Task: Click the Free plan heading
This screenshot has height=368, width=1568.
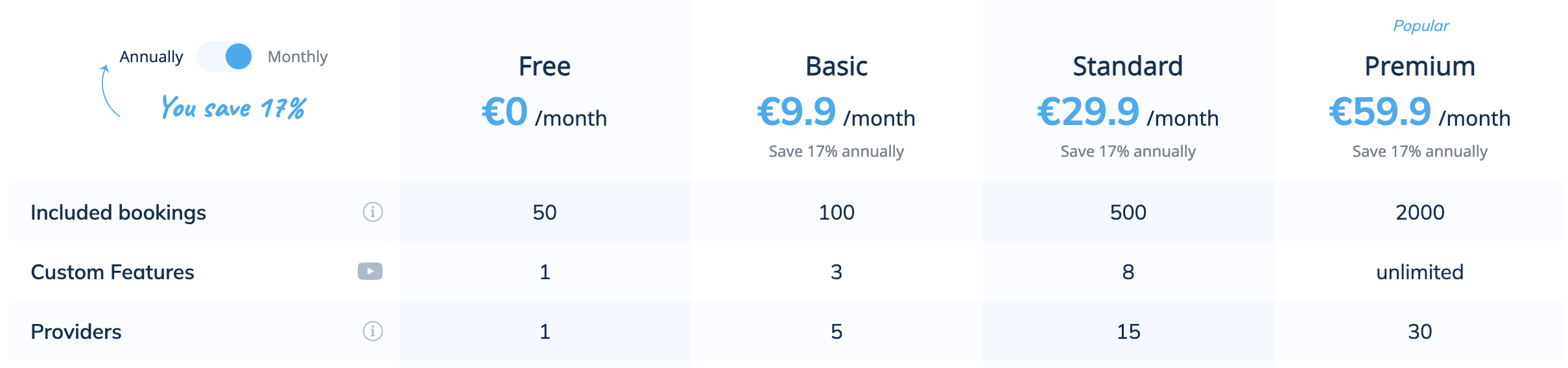Action: (x=545, y=67)
